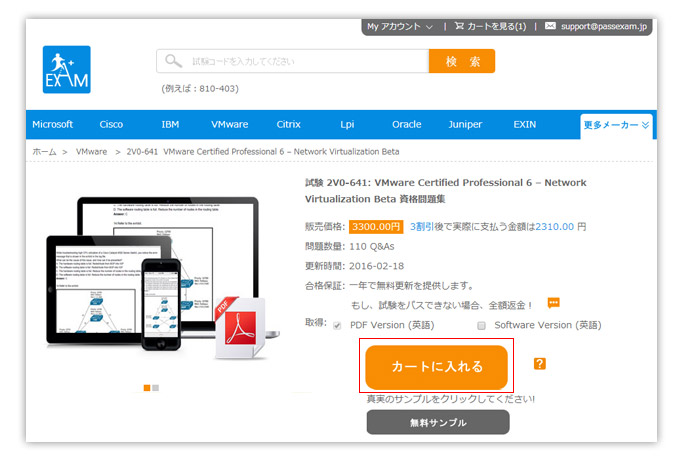
Task: Click the exam code search input field
Action: 293,61
